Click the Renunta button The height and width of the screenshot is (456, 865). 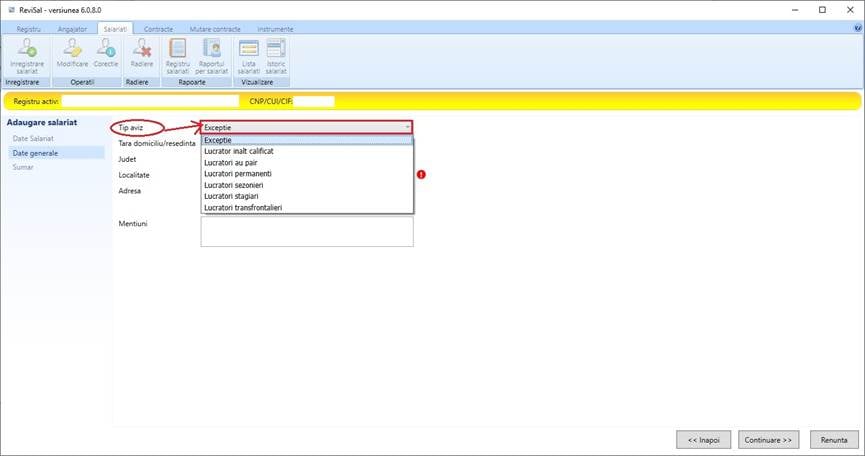tap(834, 439)
